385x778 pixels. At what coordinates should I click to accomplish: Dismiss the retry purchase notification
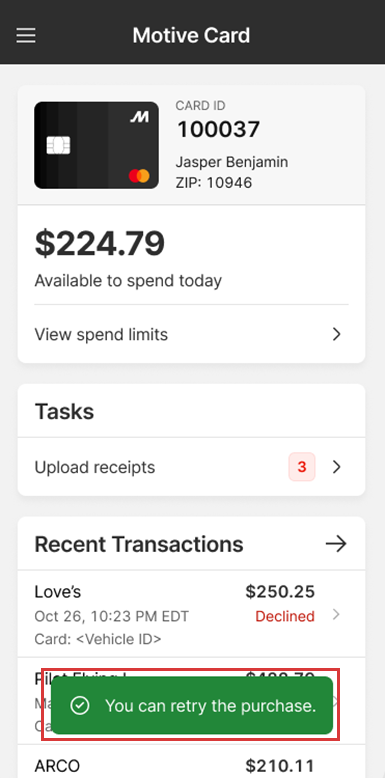click(192, 706)
